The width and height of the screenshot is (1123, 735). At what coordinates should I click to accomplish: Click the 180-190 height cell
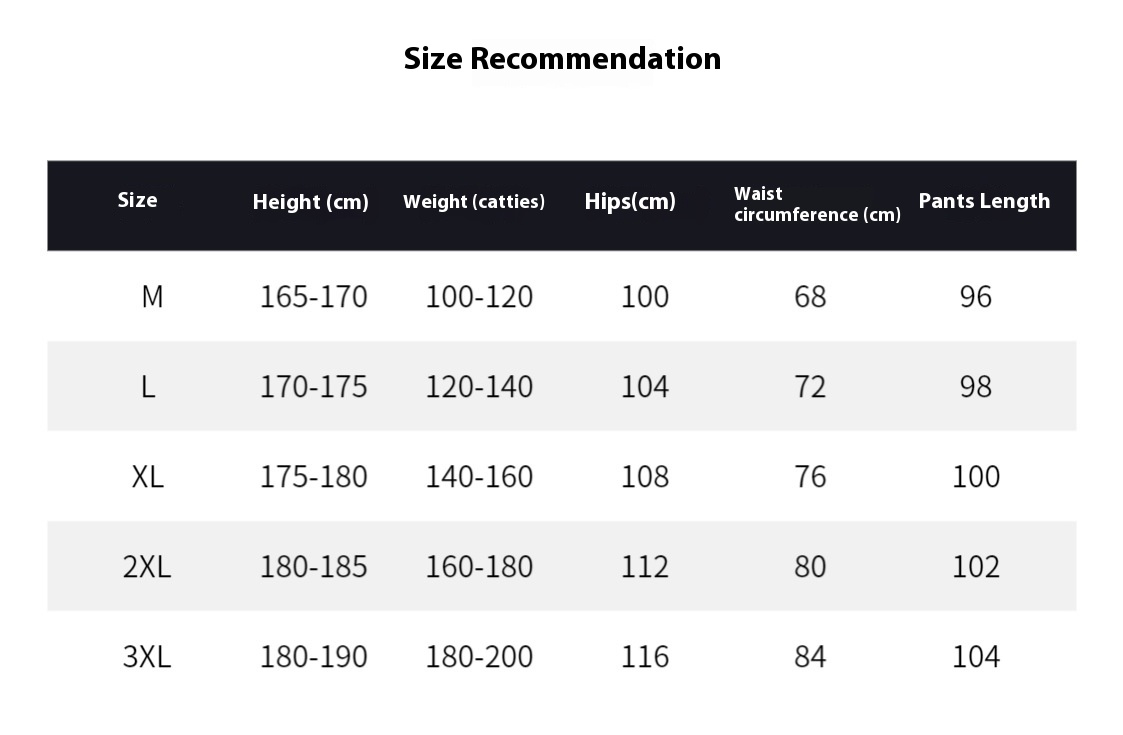coord(314,657)
